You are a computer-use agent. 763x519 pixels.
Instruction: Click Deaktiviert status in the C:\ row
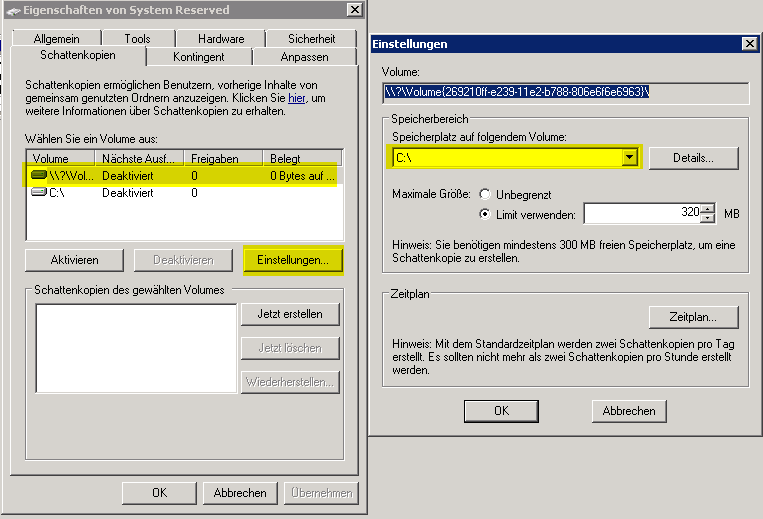pyautogui.click(x=127, y=193)
